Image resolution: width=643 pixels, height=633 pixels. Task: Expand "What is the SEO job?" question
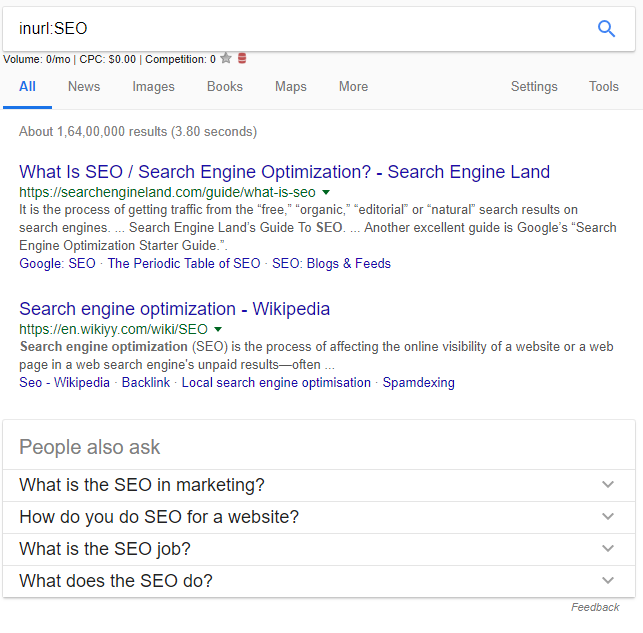click(607, 549)
